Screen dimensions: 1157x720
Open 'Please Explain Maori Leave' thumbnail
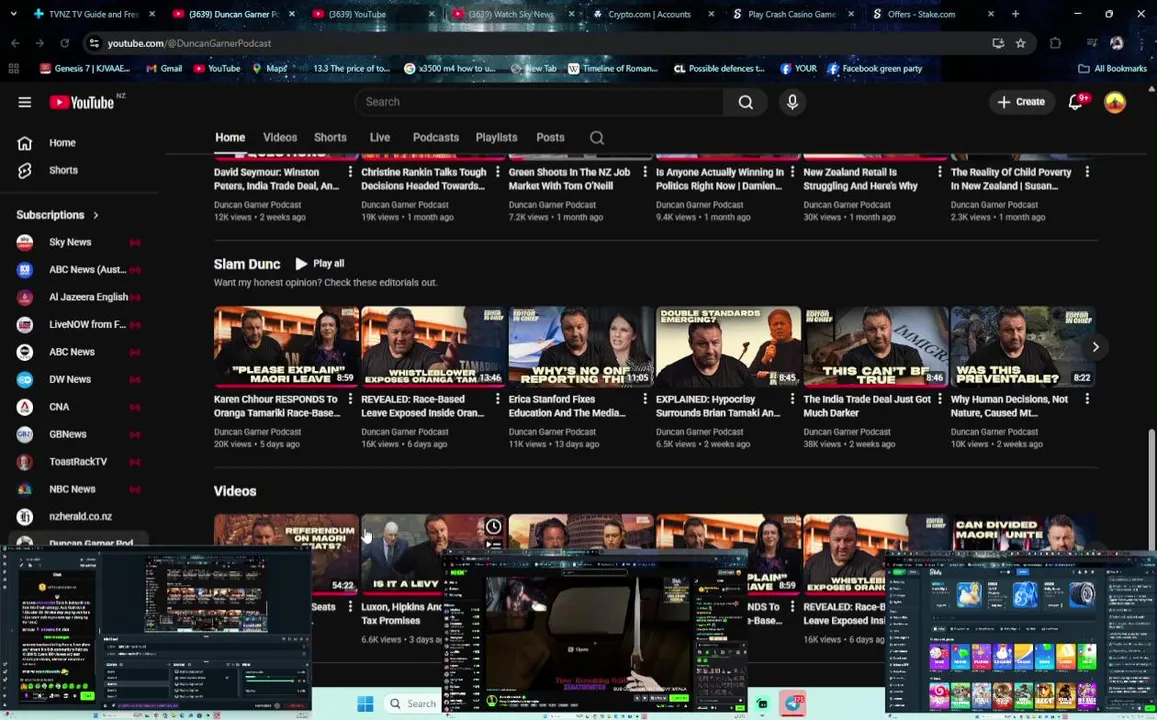pyautogui.click(x=286, y=347)
